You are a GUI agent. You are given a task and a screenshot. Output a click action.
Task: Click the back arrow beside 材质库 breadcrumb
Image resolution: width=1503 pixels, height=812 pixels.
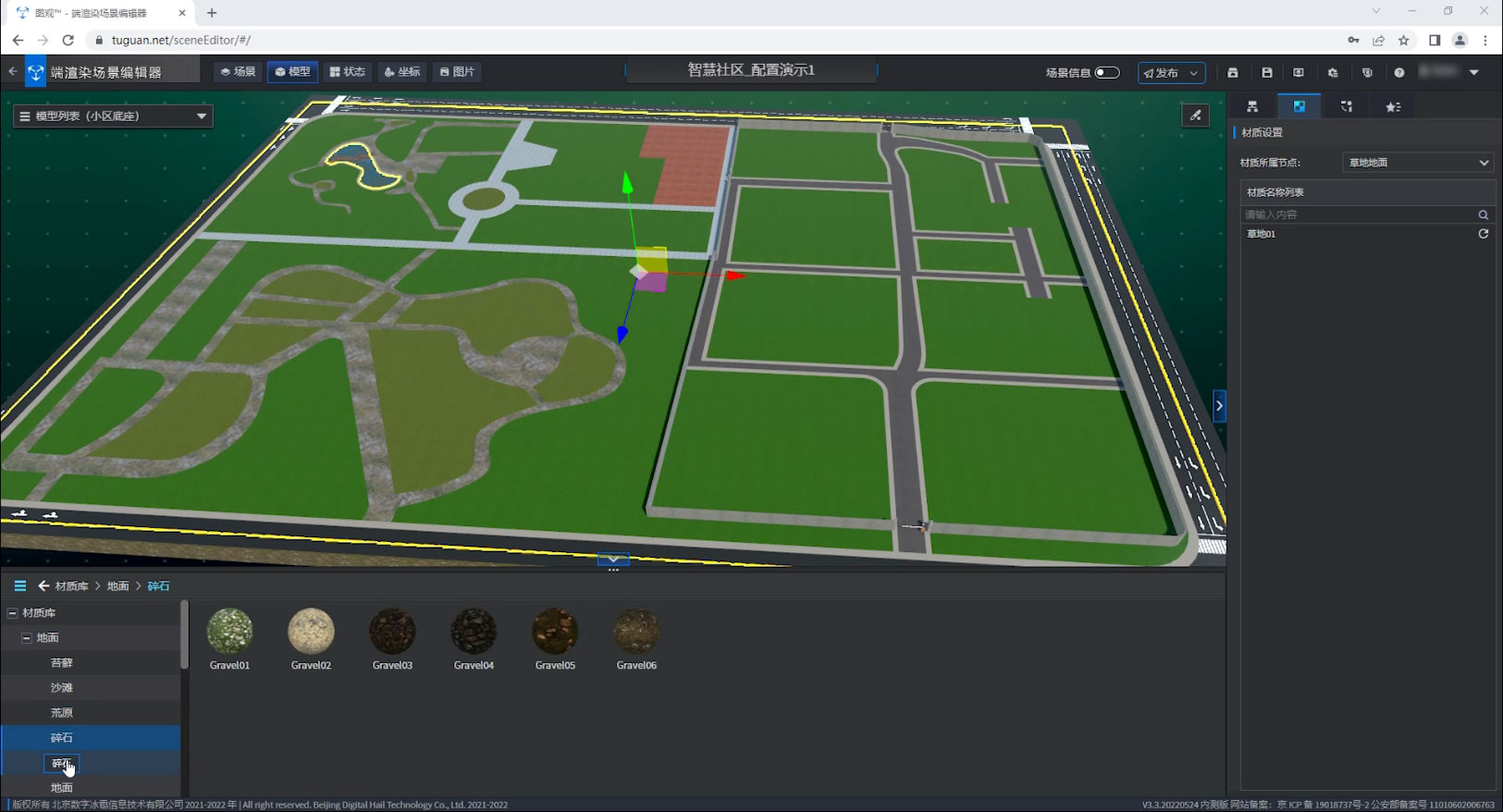pyautogui.click(x=43, y=585)
